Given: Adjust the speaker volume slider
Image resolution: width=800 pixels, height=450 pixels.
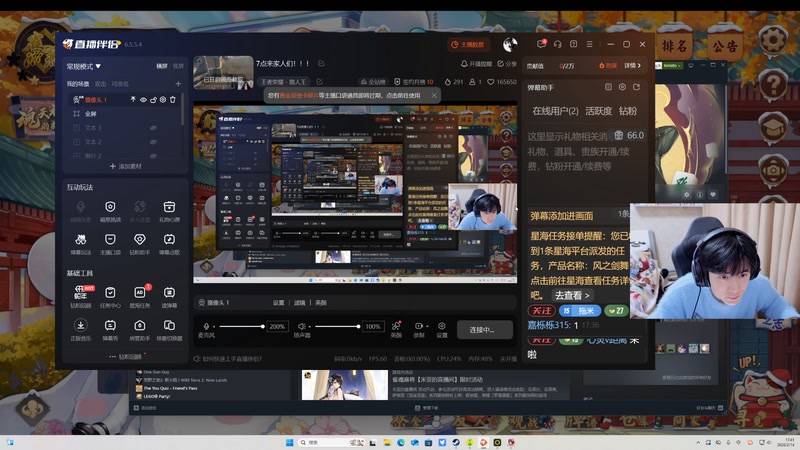Looking at the screenshot, I should tap(337, 326).
